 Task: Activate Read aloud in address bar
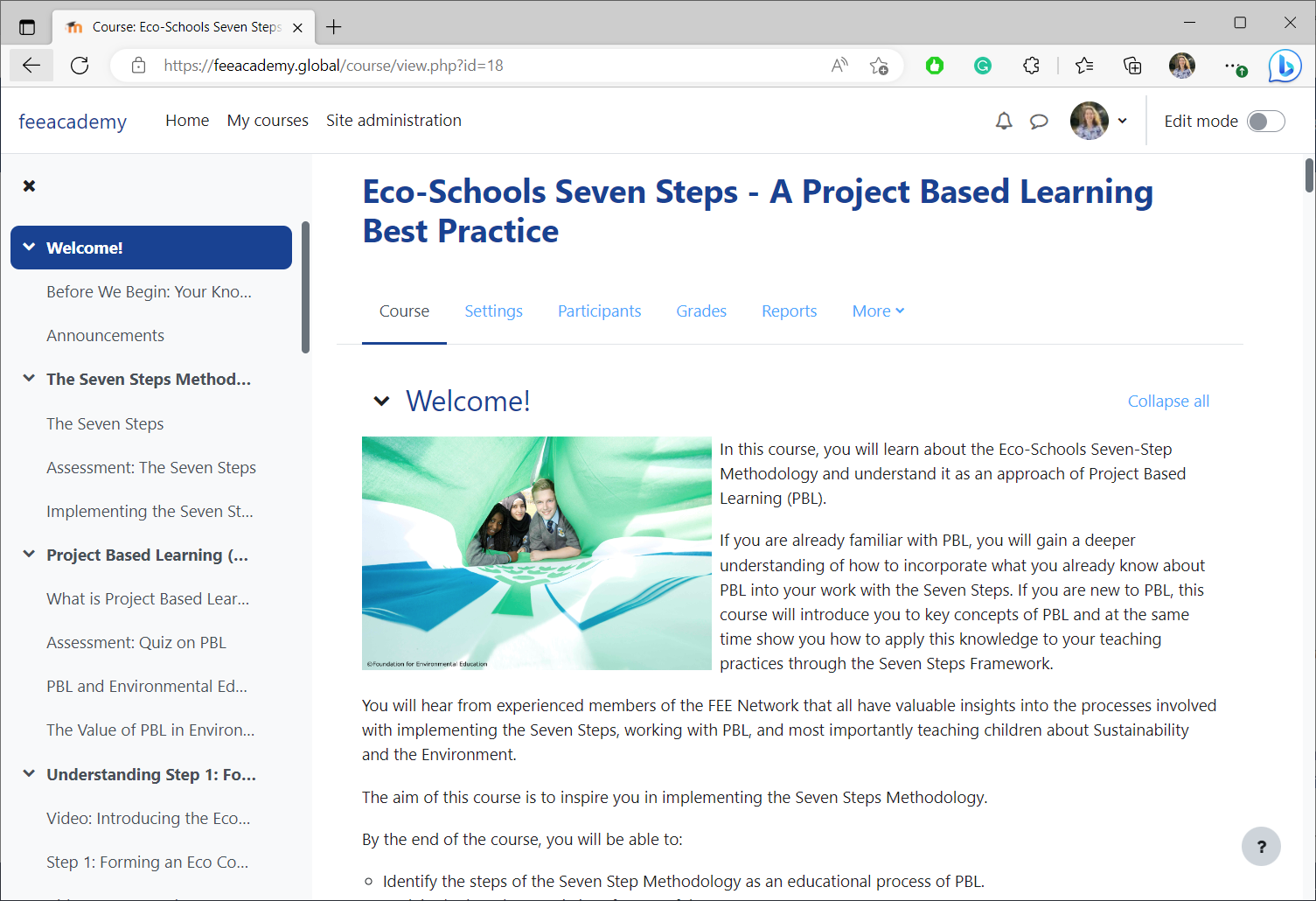[839, 66]
